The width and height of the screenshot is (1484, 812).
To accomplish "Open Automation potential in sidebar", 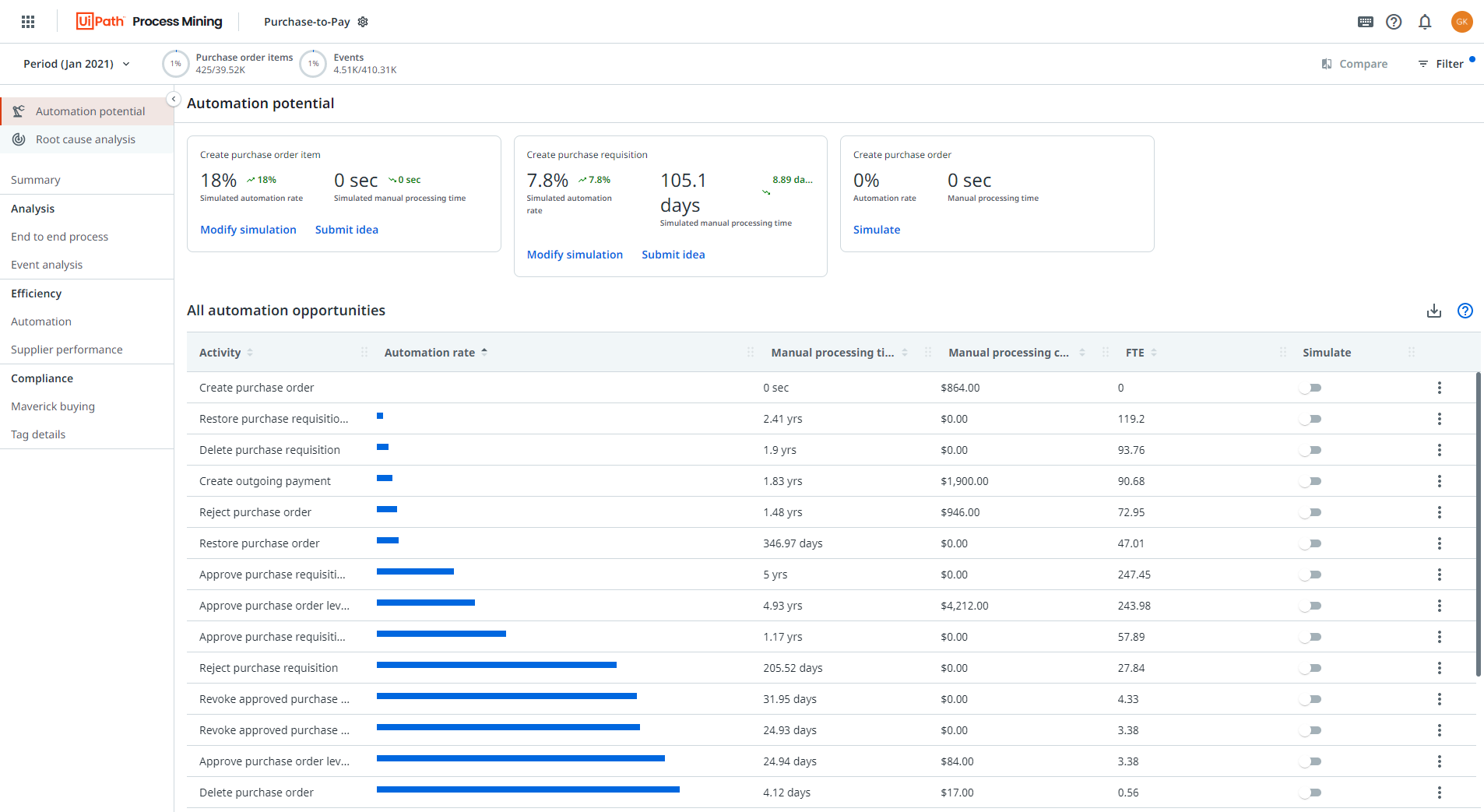I will (x=87, y=111).
